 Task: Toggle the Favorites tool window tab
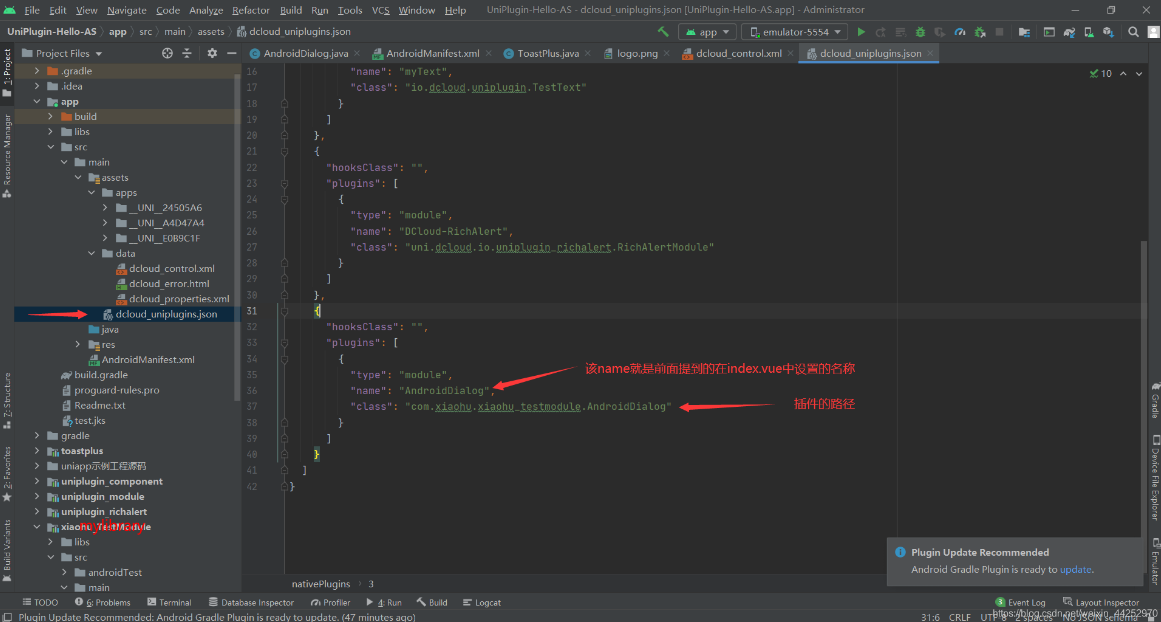[7, 474]
